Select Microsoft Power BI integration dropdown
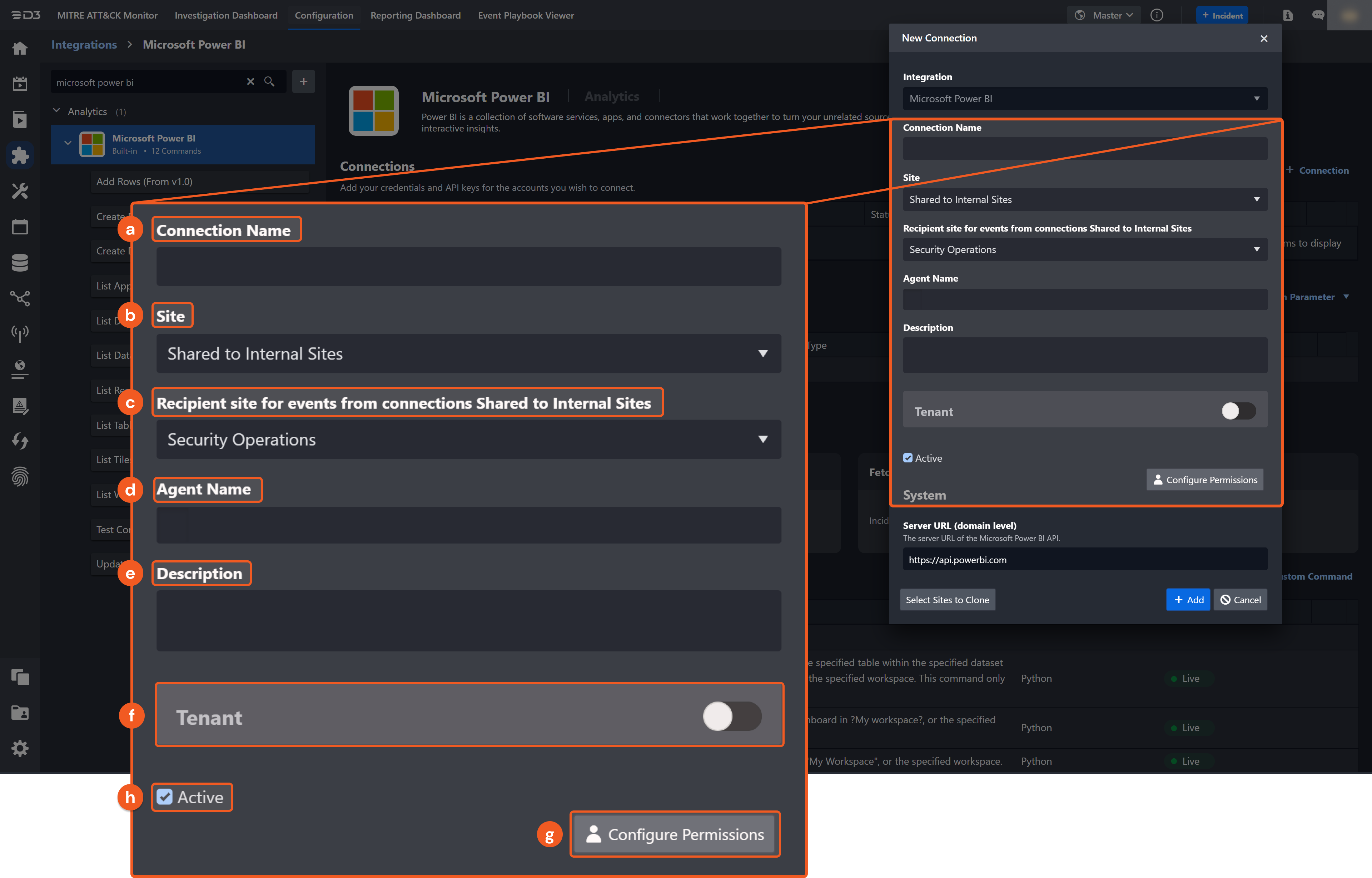This screenshot has width=1372, height=878. 1083,98
